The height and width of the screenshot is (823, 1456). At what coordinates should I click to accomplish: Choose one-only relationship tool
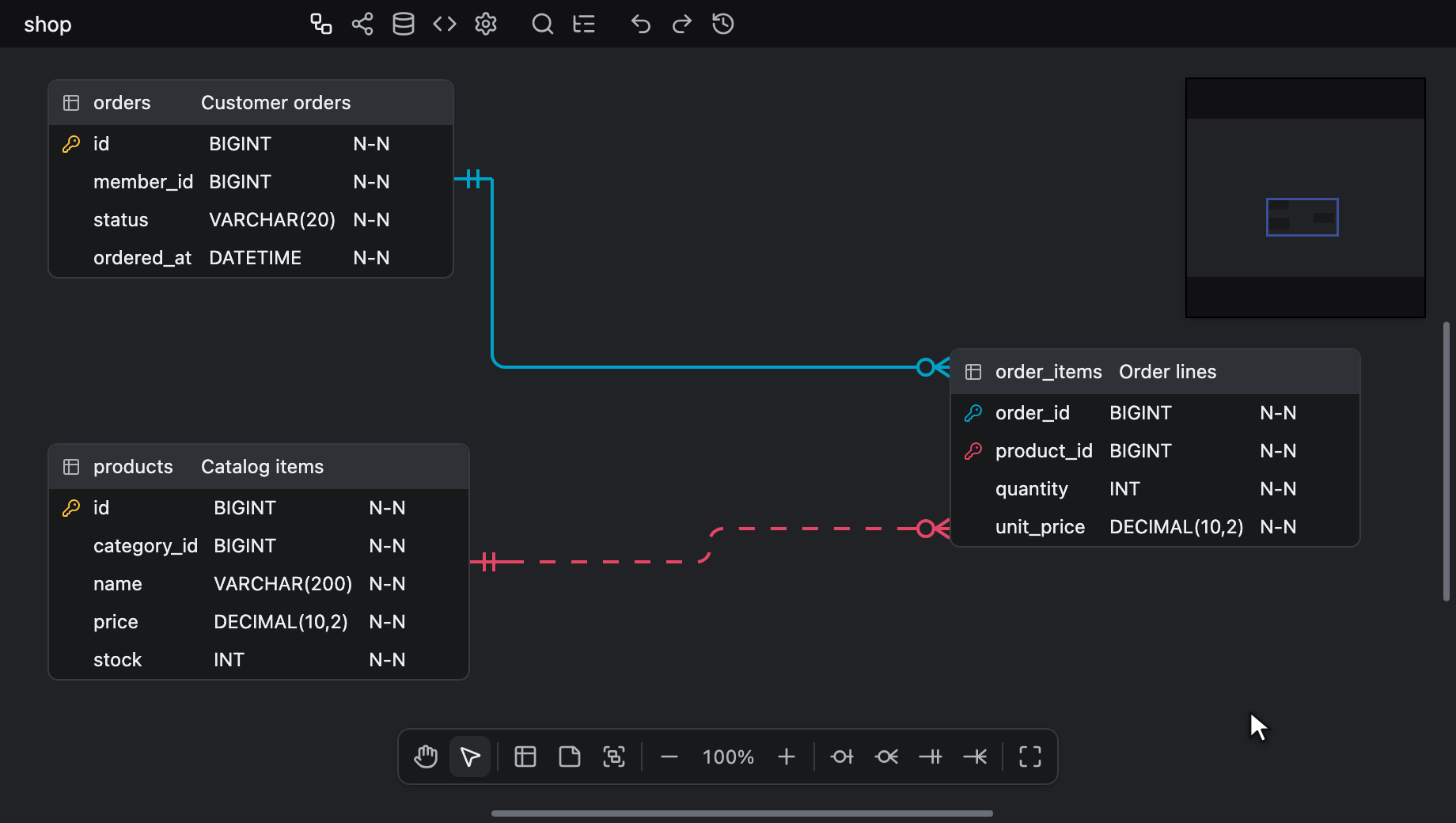click(931, 757)
